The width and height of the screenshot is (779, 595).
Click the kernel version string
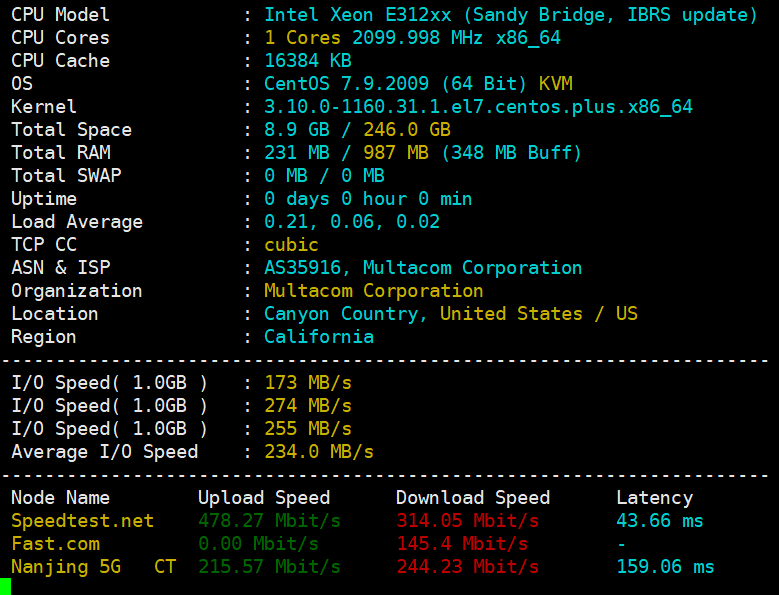(x=478, y=107)
